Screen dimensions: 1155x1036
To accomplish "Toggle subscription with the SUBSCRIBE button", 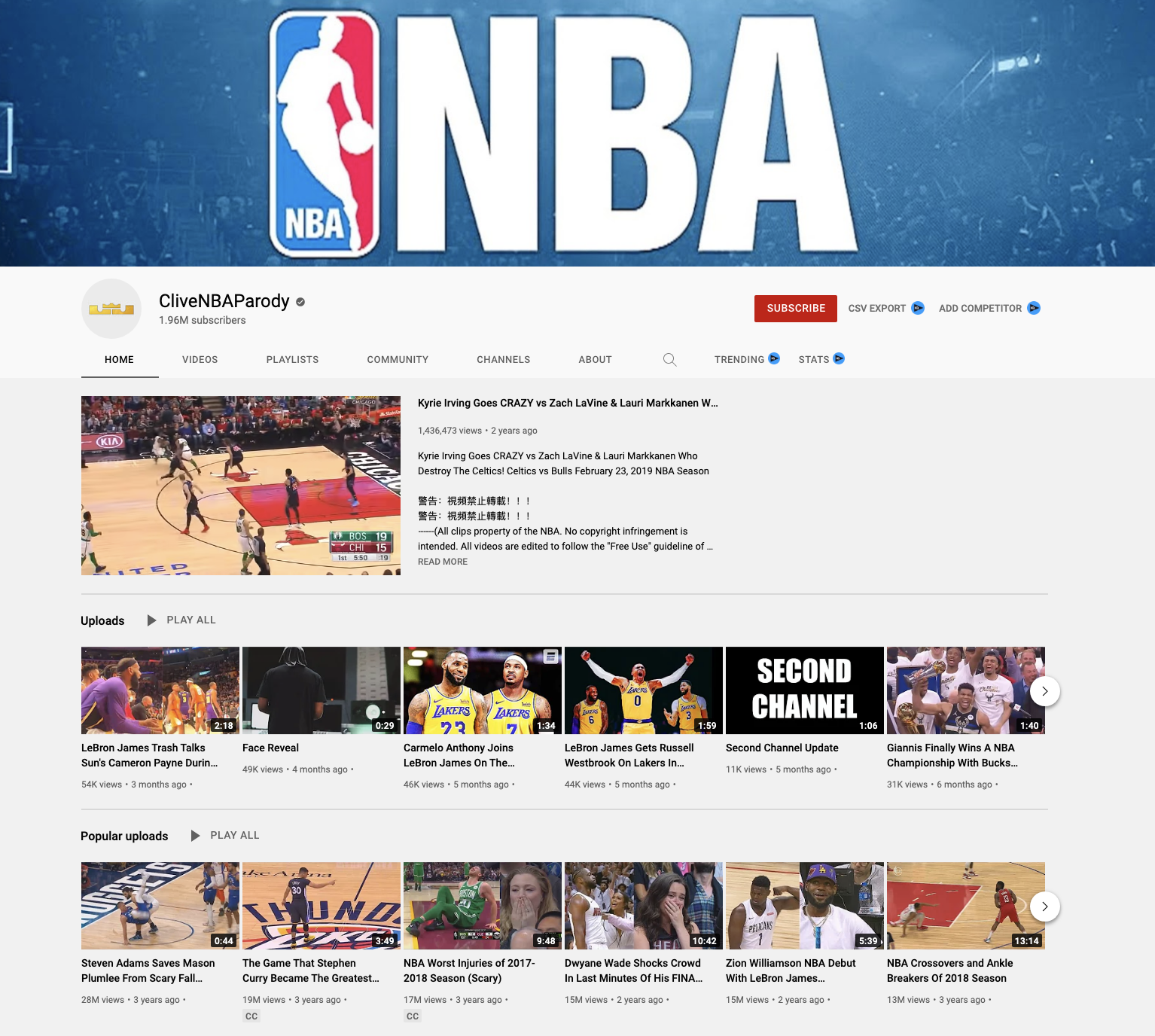I will [x=795, y=308].
